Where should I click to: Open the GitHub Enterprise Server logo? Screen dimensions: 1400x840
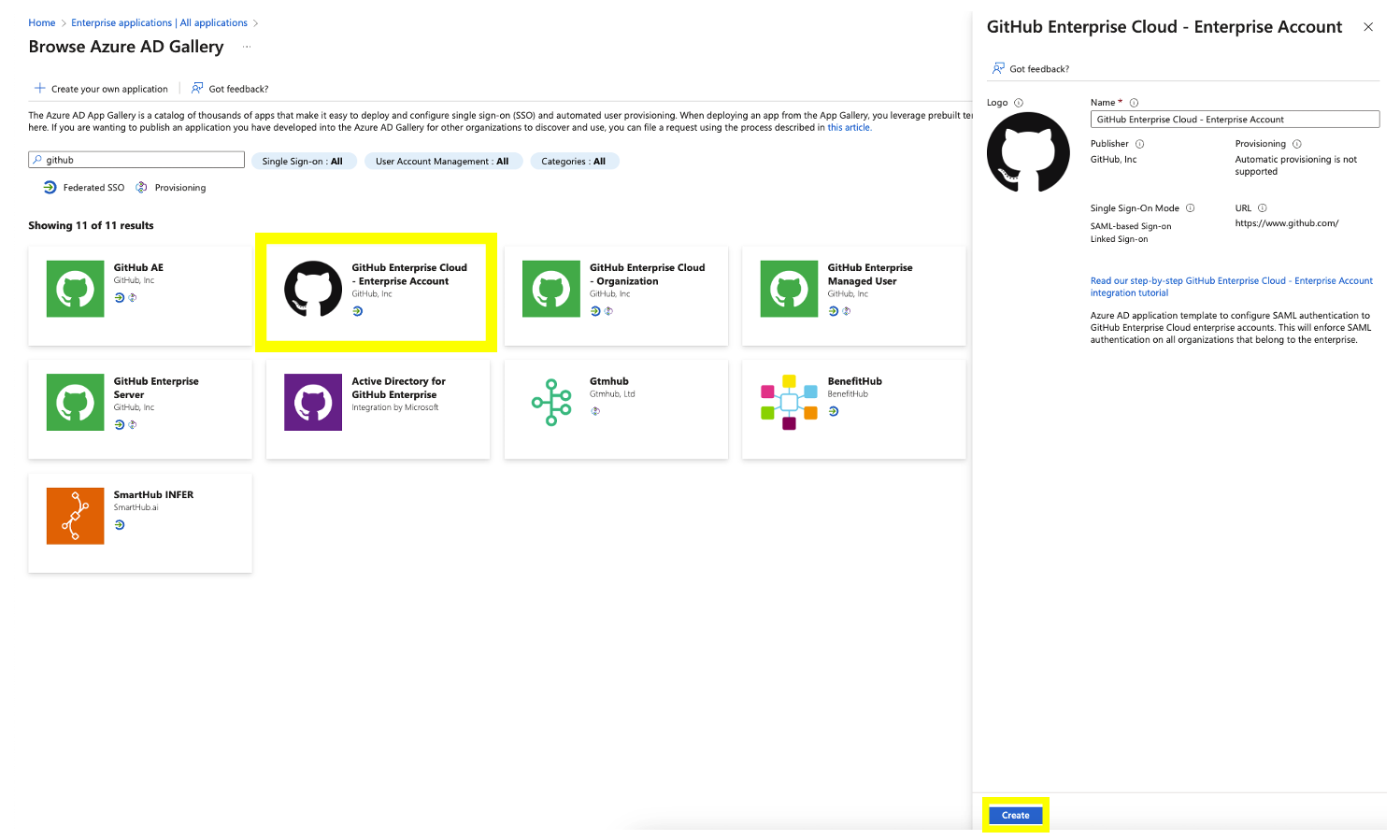75,403
